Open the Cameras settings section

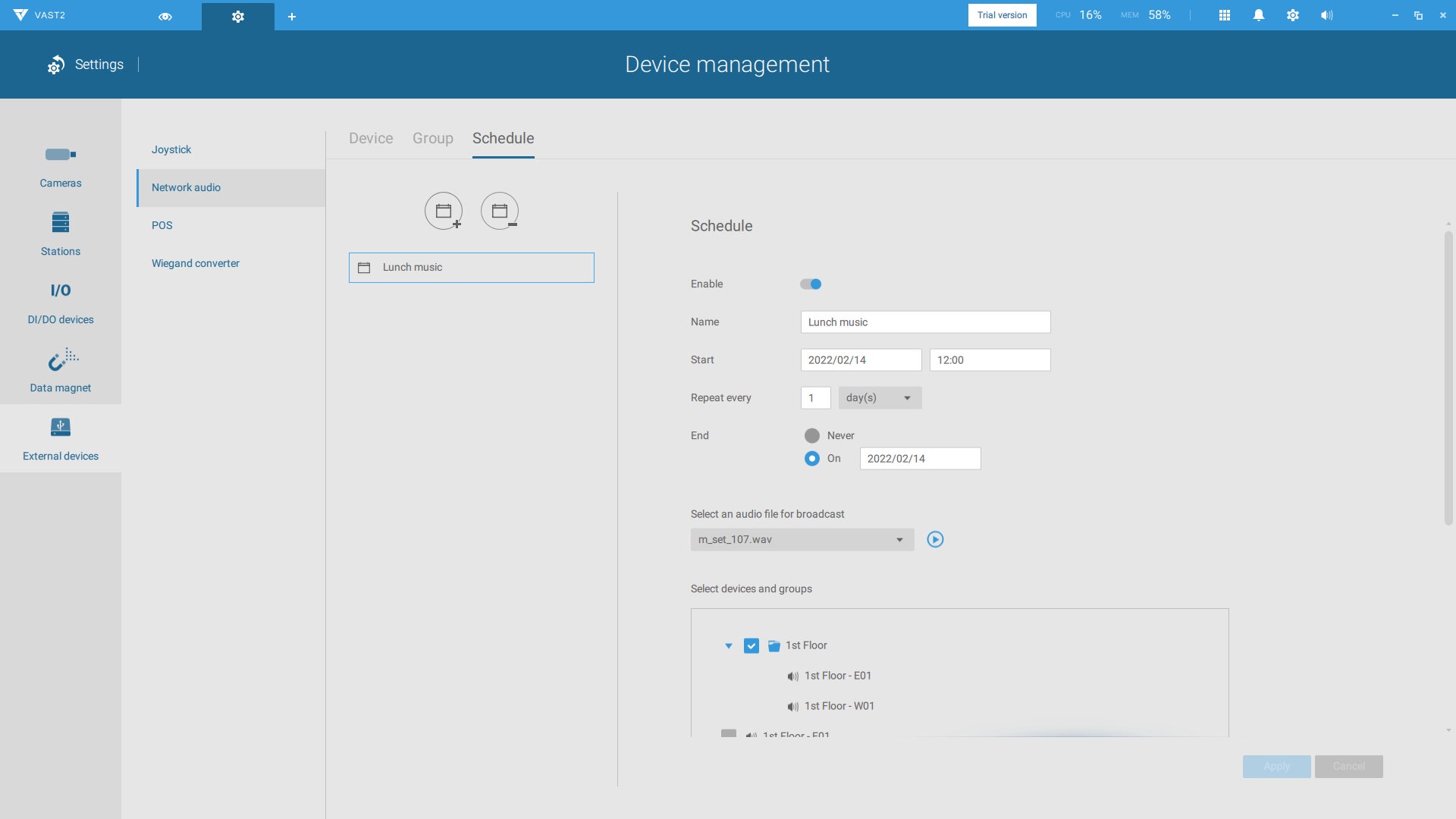click(x=61, y=167)
